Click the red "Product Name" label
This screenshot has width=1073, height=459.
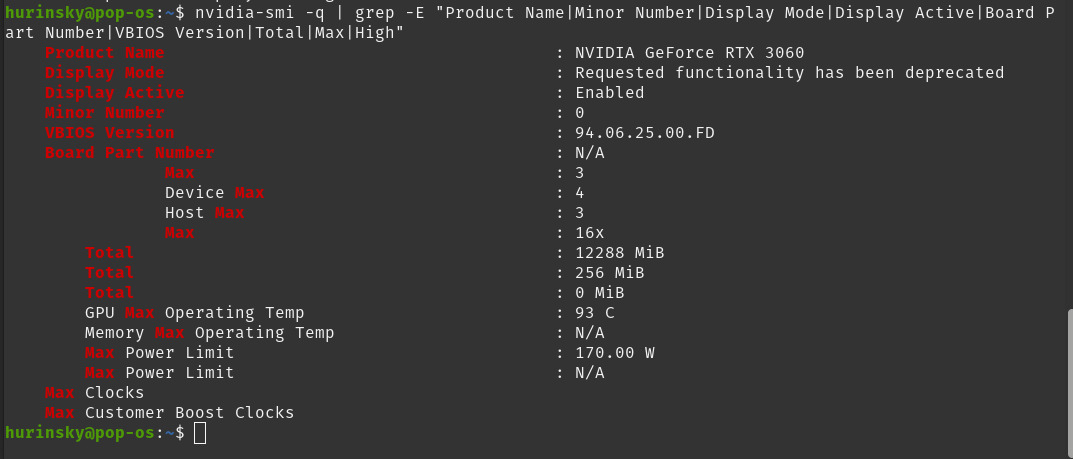(104, 53)
